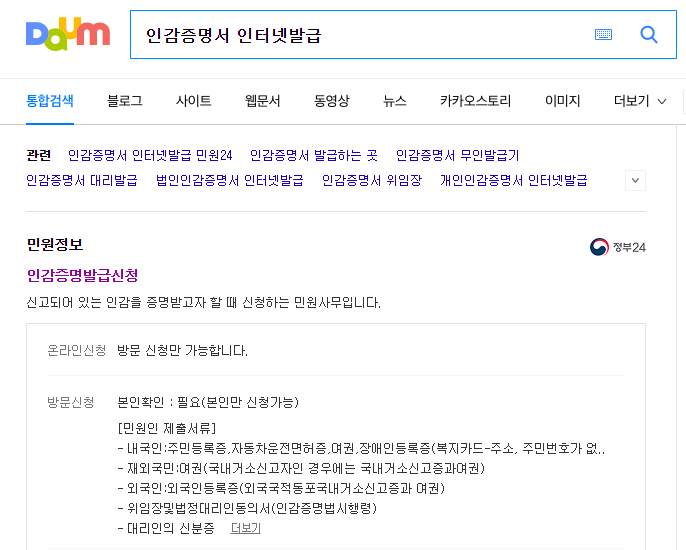Click the line 본인확인 : 필요(본인만 신청가능)
This screenshot has width=686, height=550.
point(208,402)
